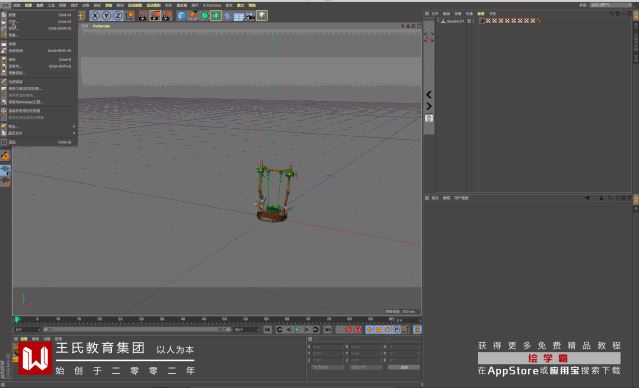Select the spline pen tool
639x388 pixels.
(193, 16)
